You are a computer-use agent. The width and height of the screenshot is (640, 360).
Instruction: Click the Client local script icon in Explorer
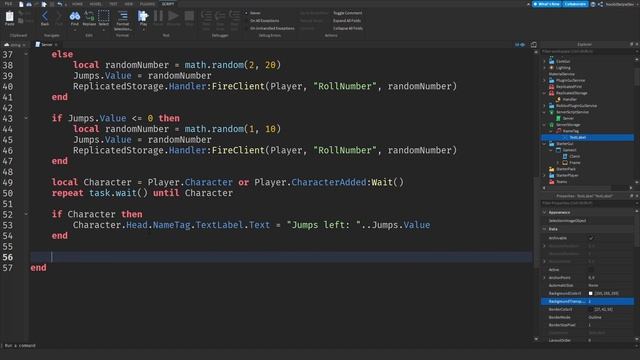coord(565,156)
